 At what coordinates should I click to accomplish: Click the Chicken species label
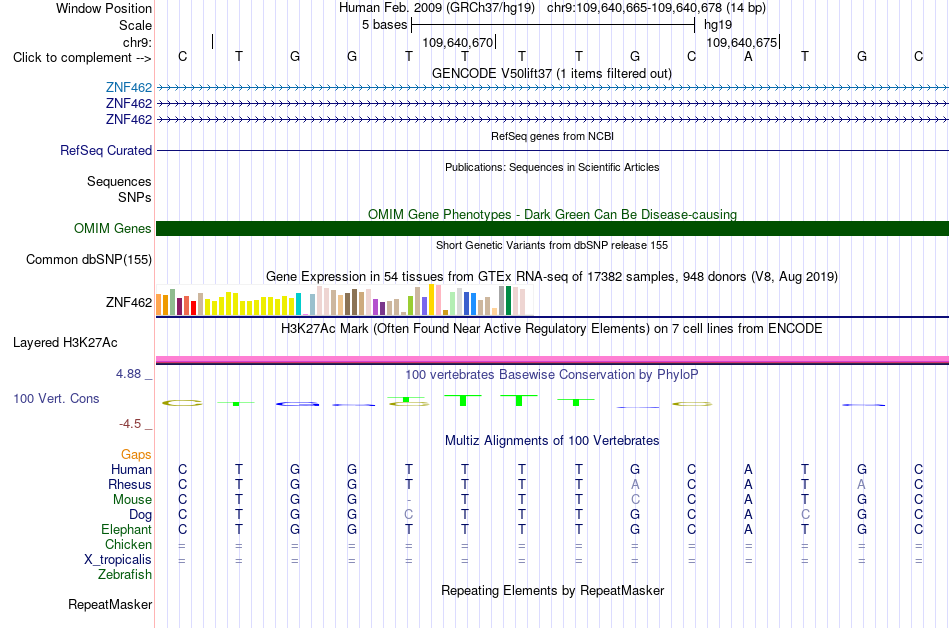tap(128, 545)
